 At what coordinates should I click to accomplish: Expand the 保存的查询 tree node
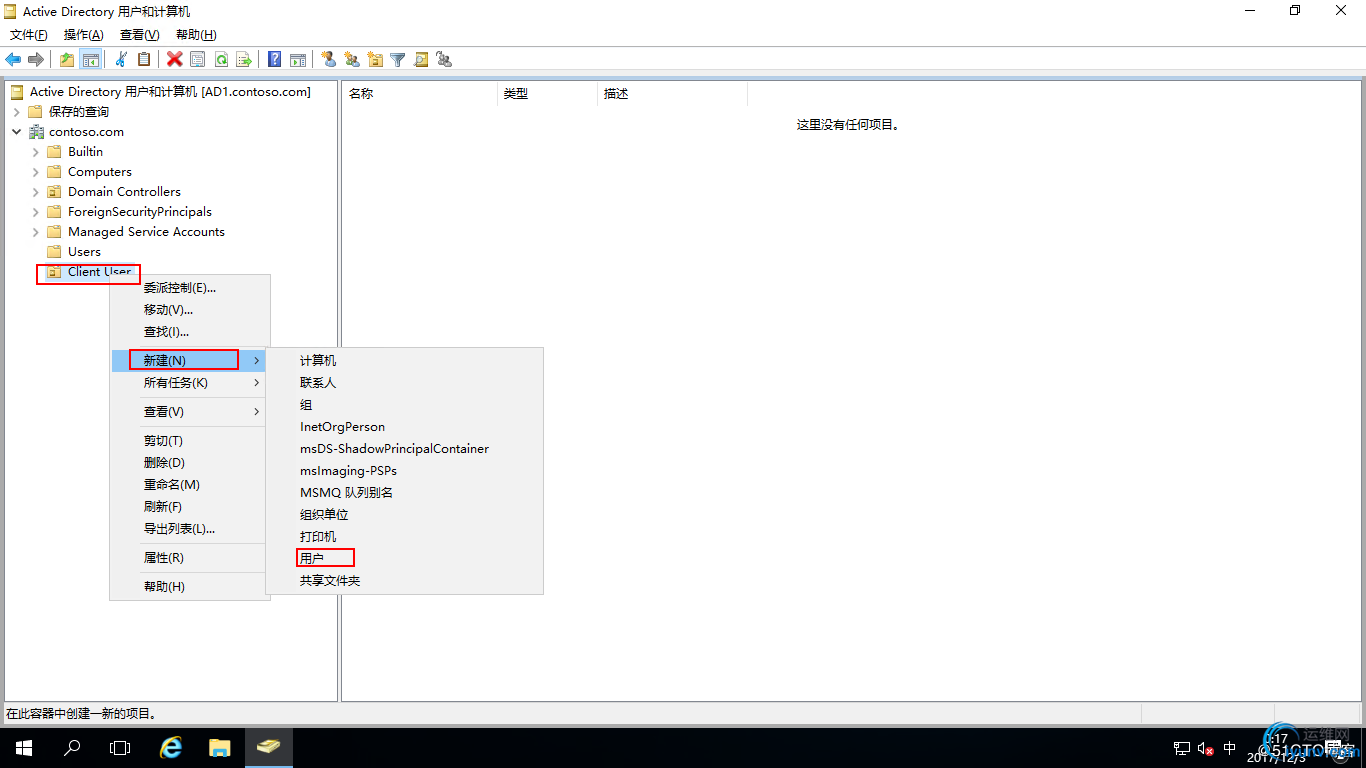click(17, 112)
